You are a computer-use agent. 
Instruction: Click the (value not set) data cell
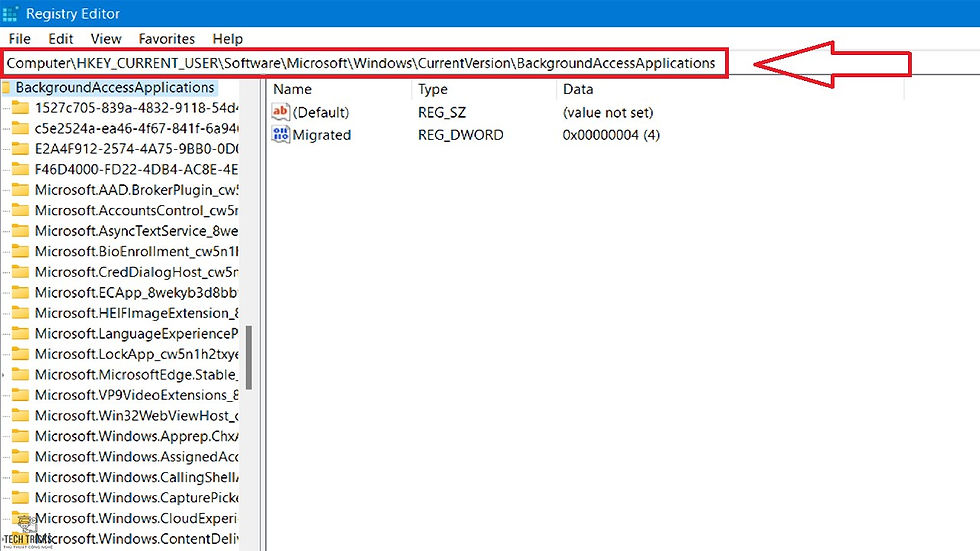608,112
